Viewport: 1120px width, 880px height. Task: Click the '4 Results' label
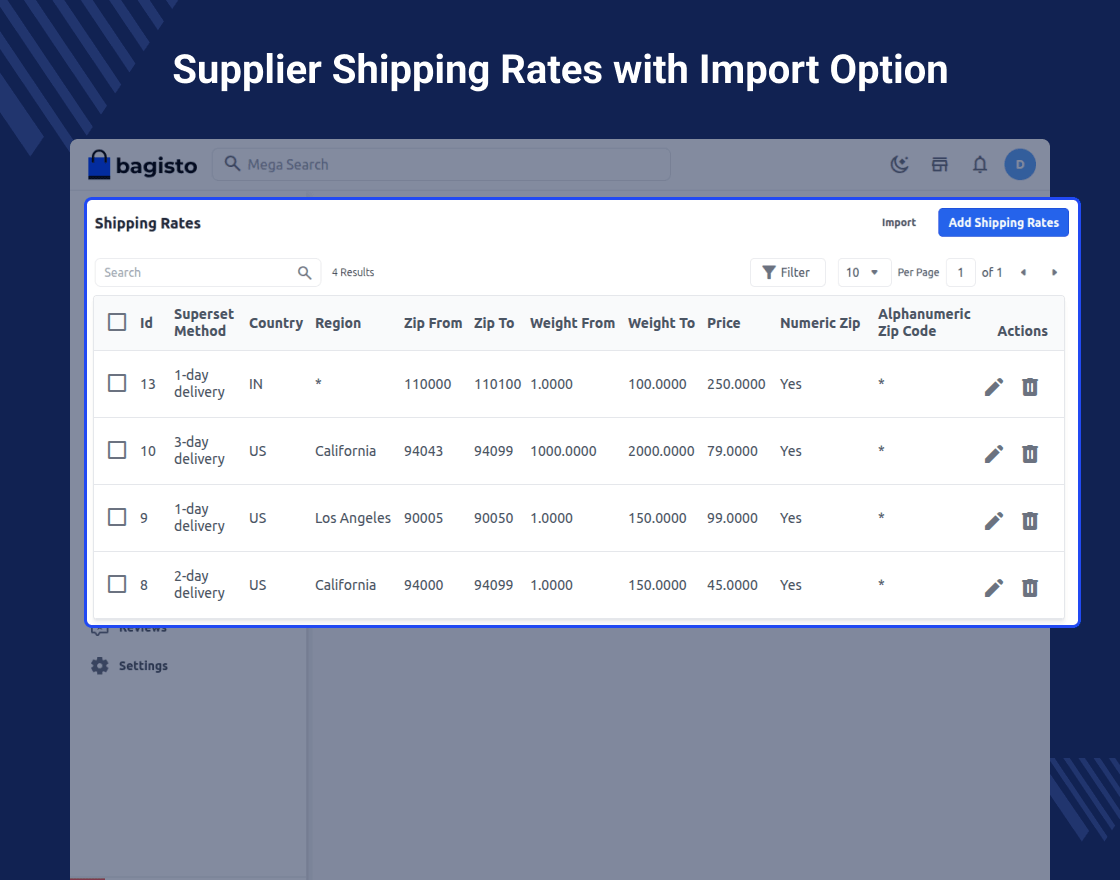(x=353, y=272)
